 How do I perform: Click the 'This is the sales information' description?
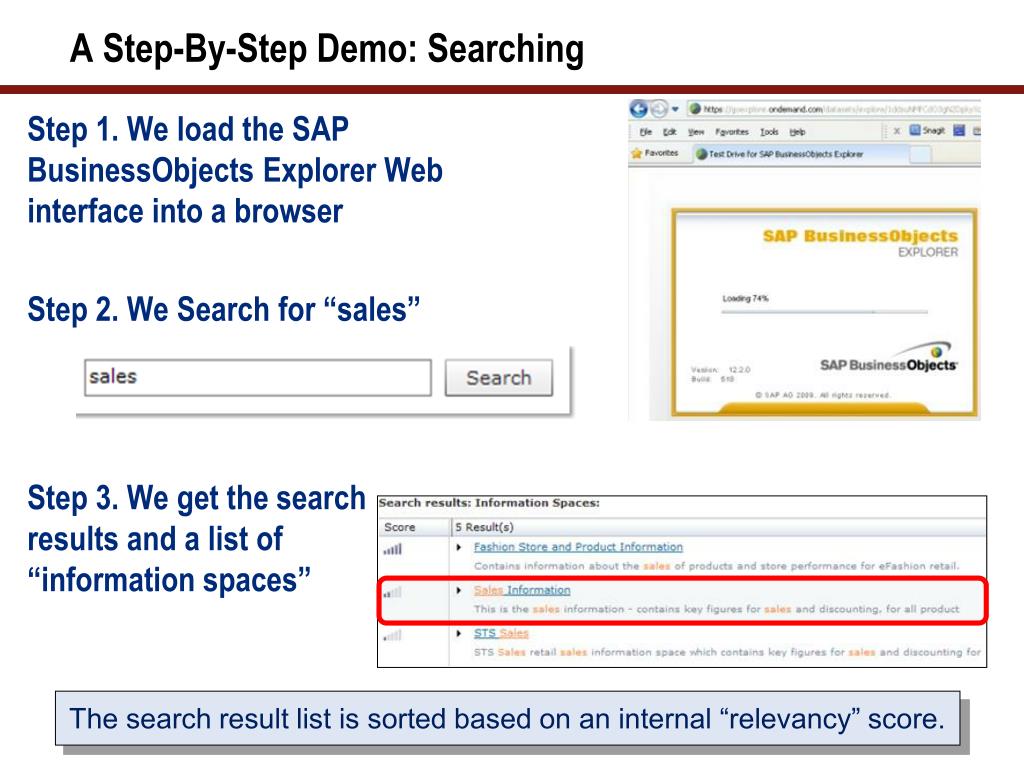click(x=716, y=609)
